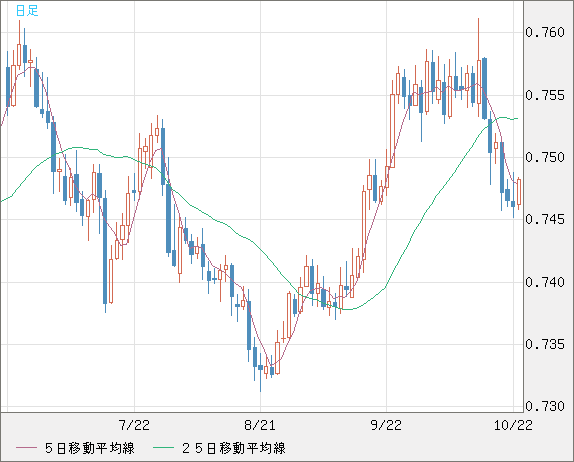The image size is (574, 462).
Task: Click the purple 5-day average legend line
Action: tap(26, 448)
